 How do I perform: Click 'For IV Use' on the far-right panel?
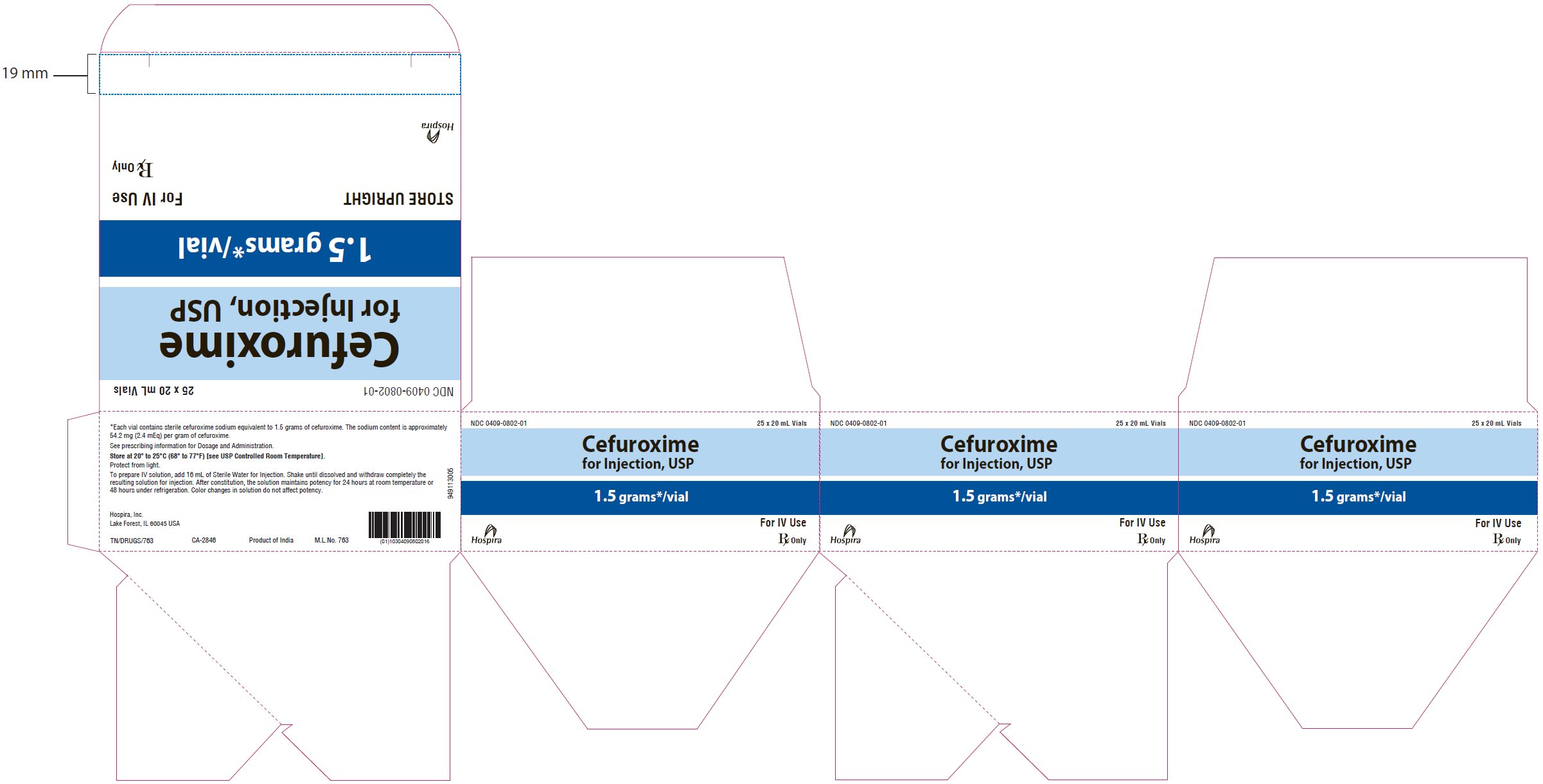tap(1498, 523)
